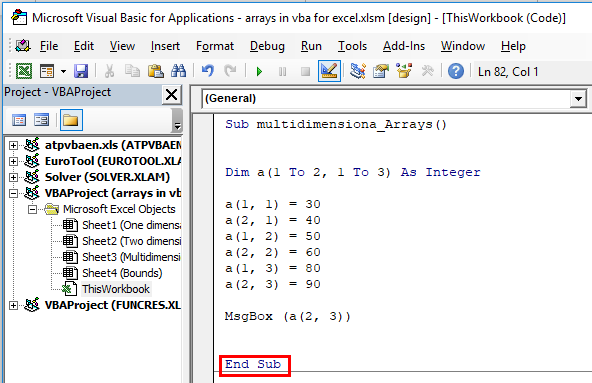Click the Dim a(1 To 2, 1 To 3) line
Viewport: 592px width, 383px height.
(353, 172)
